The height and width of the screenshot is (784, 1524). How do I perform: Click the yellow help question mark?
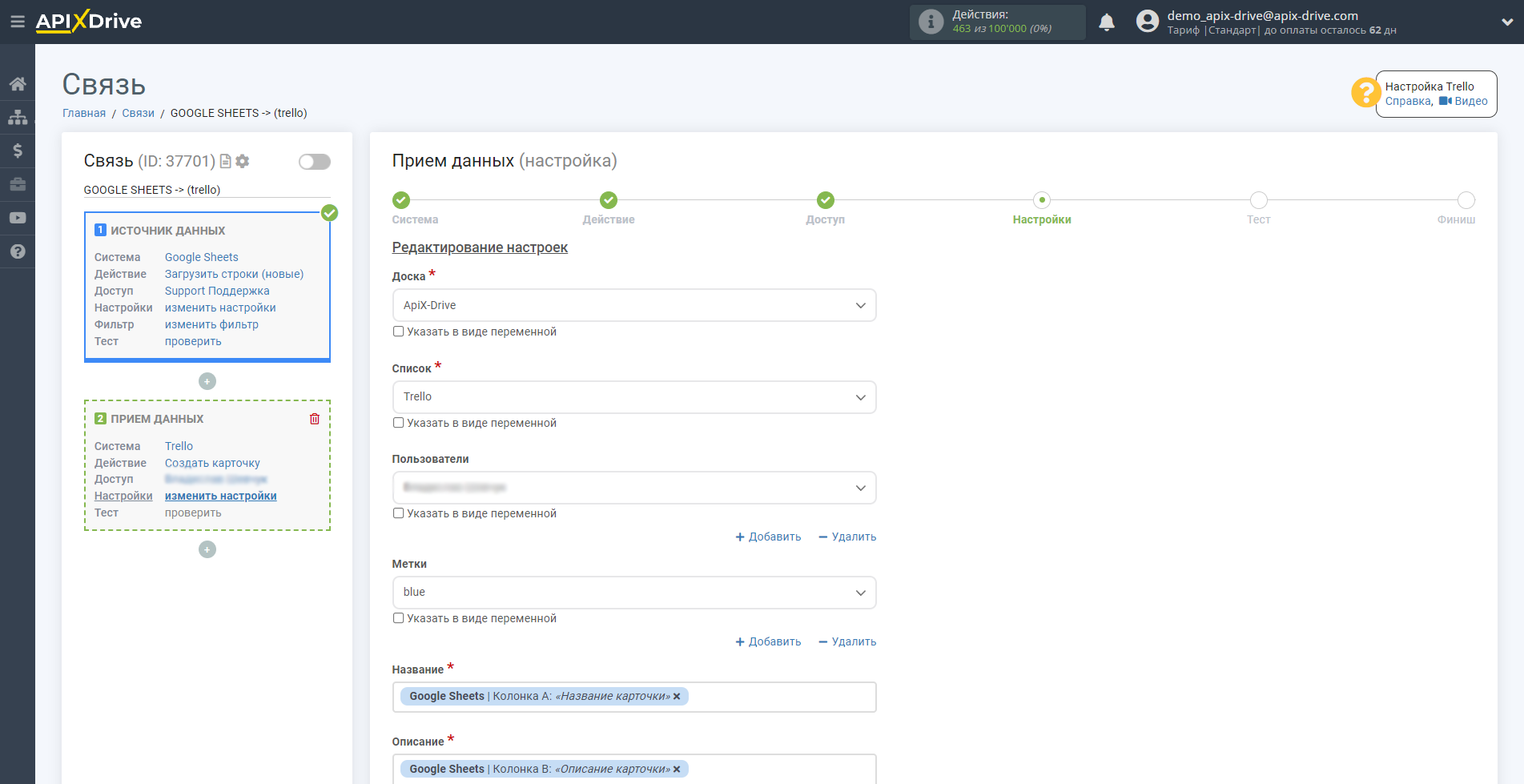[x=1365, y=93]
